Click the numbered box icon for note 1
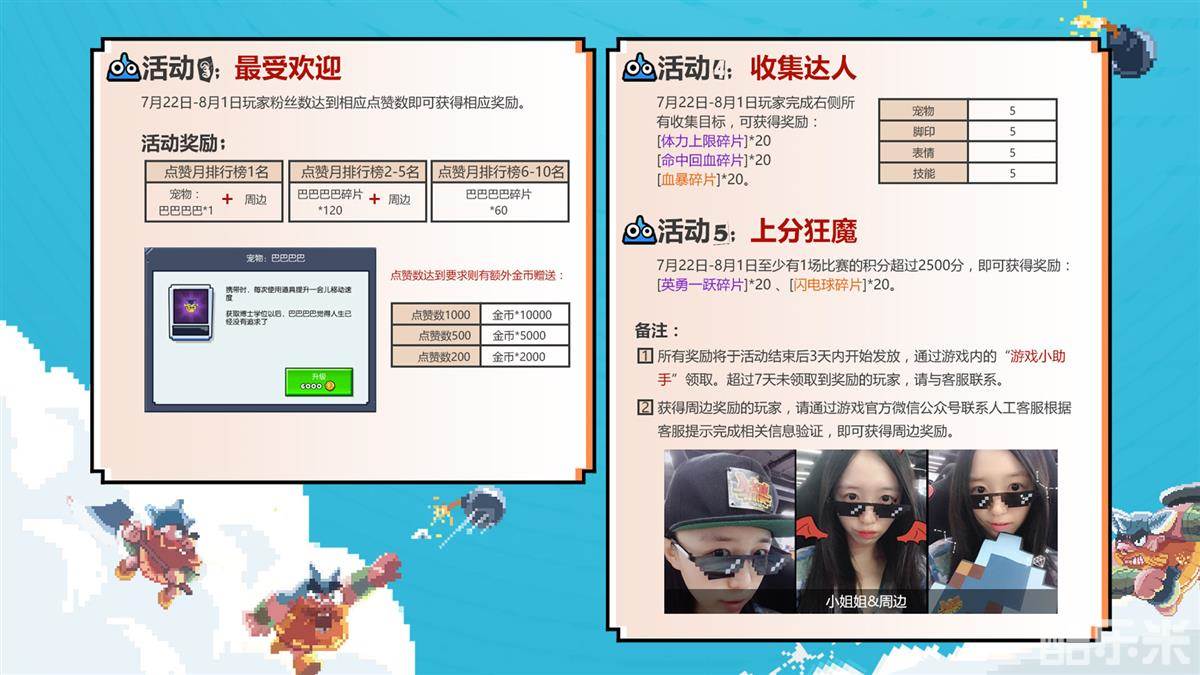Viewport: 1200px width, 675px height. coord(644,357)
